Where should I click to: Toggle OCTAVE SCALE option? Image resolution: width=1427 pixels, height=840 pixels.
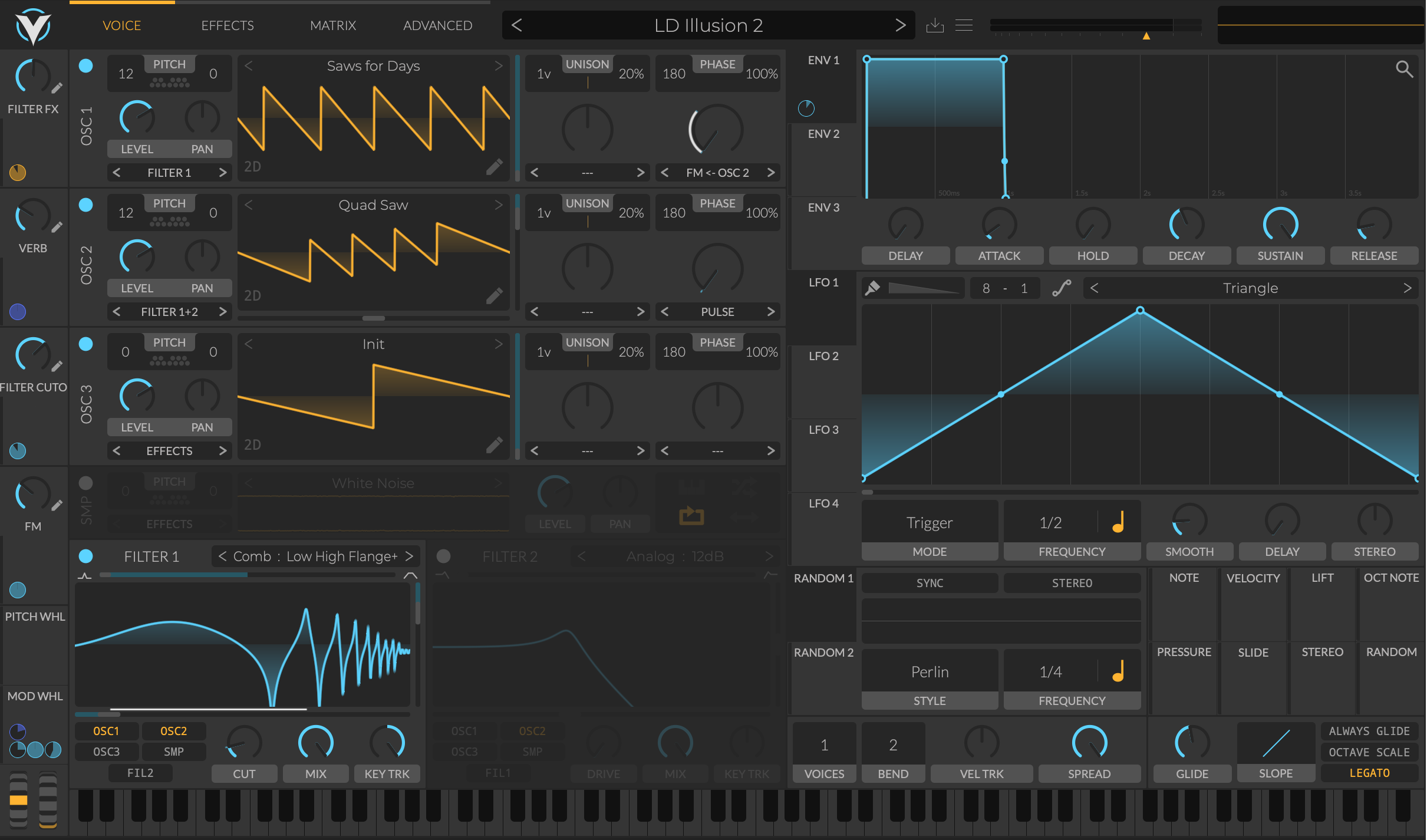pyautogui.click(x=1369, y=752)
